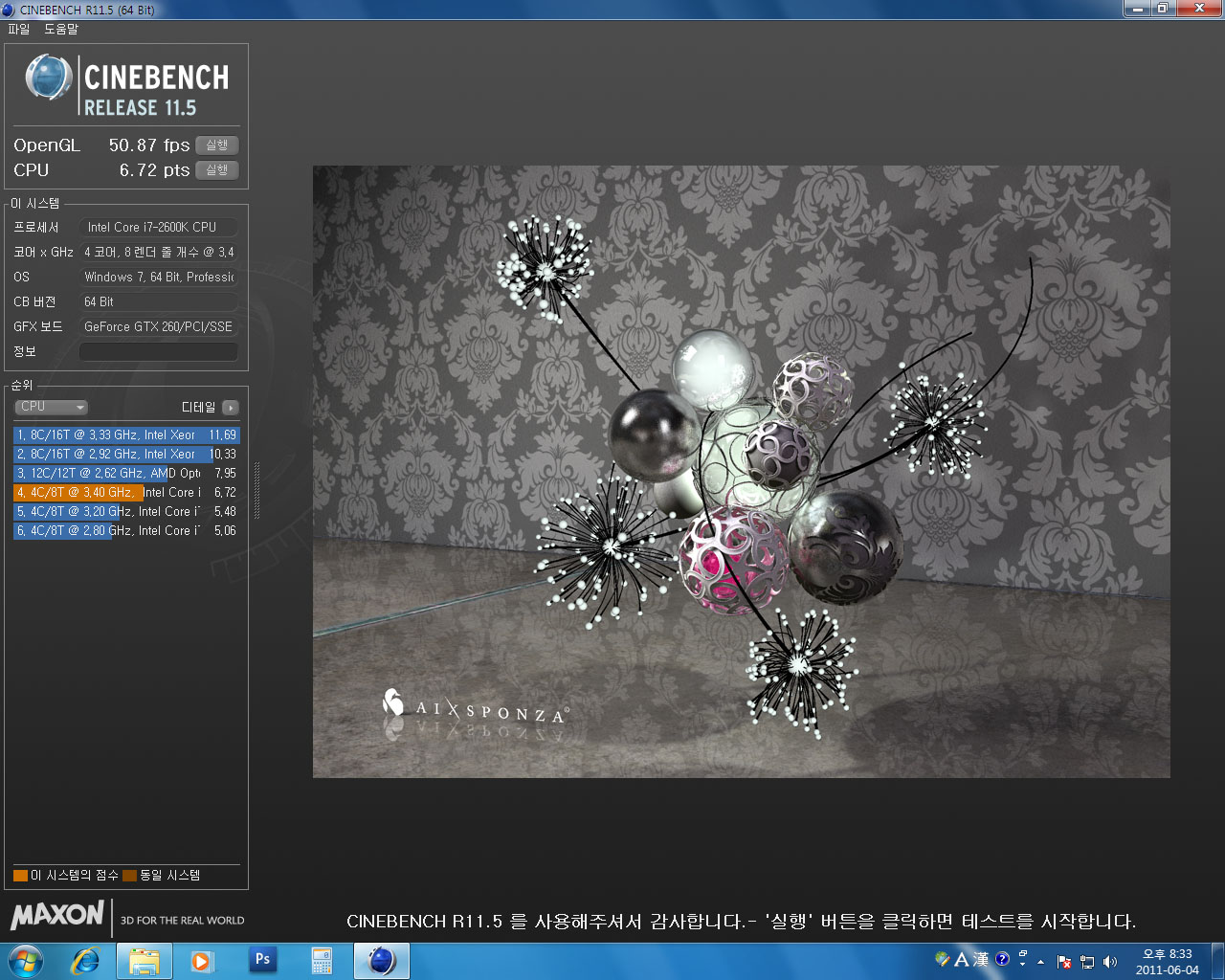
Task: Toggle the IME A language mode icon
Action: point(962,959)
